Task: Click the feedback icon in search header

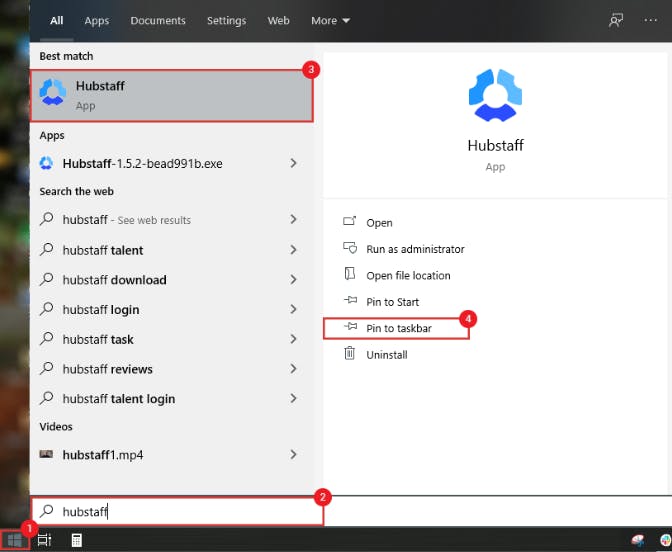Action: 616,20
